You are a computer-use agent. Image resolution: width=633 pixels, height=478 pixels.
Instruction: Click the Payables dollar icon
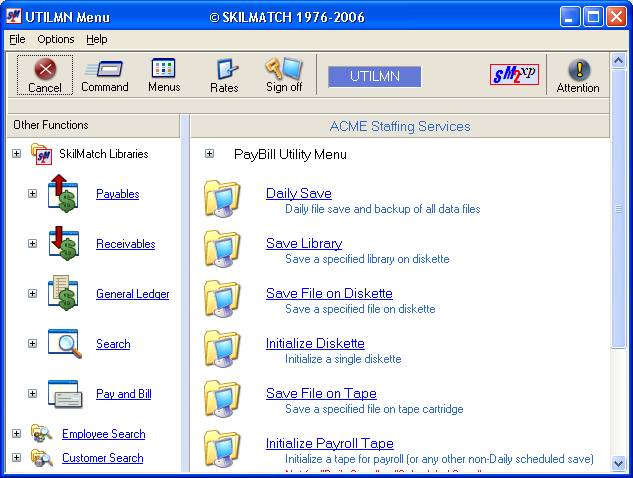pyautogui.click(x=63, y=193)
